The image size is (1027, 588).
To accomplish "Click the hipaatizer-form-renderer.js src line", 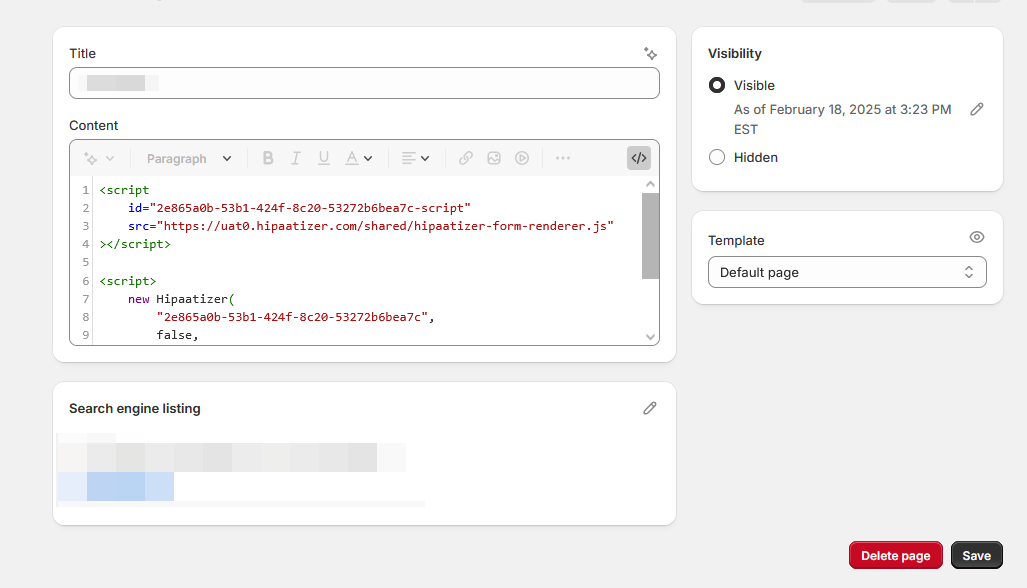I will 371,226.
